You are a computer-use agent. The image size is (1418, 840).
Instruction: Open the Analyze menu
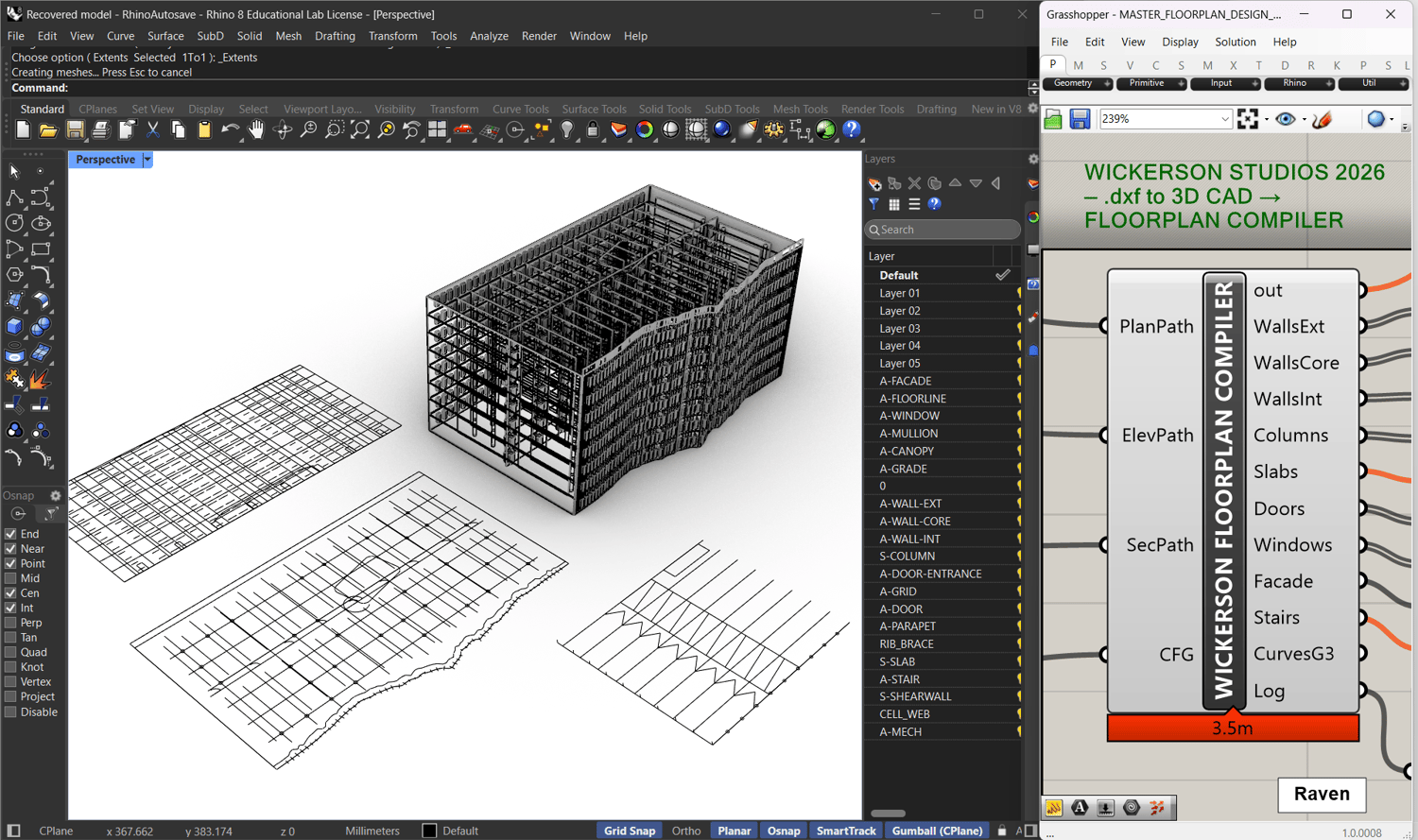point(489,36)
